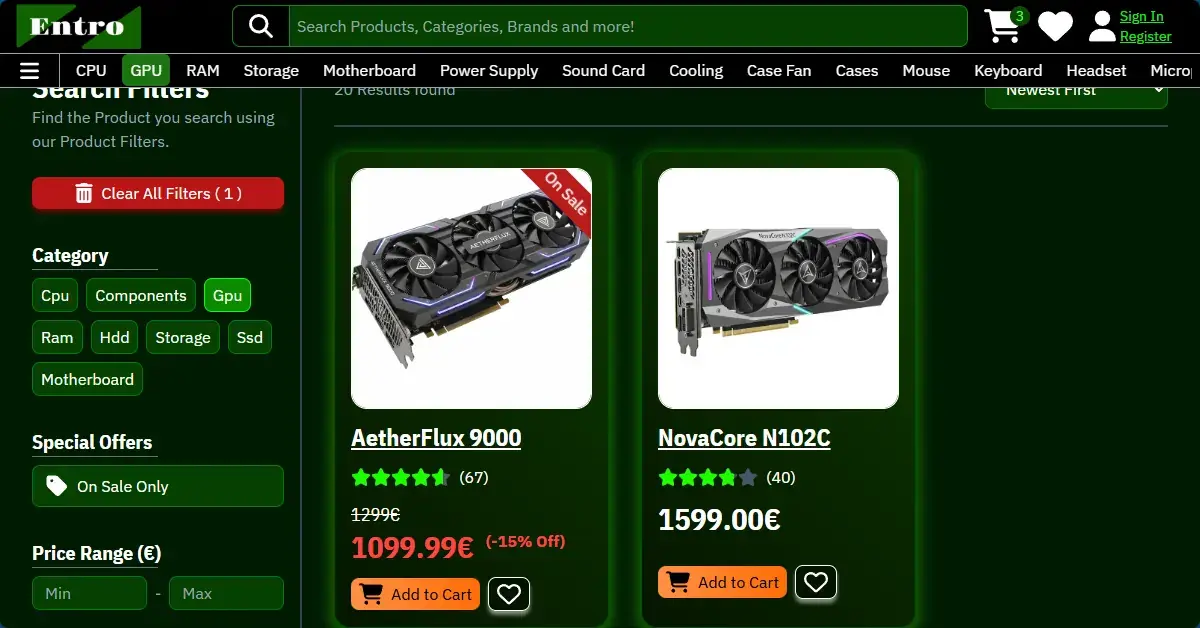Click the trash icon on Clear All Filters
1200x628 pixels.
[85, 193]
